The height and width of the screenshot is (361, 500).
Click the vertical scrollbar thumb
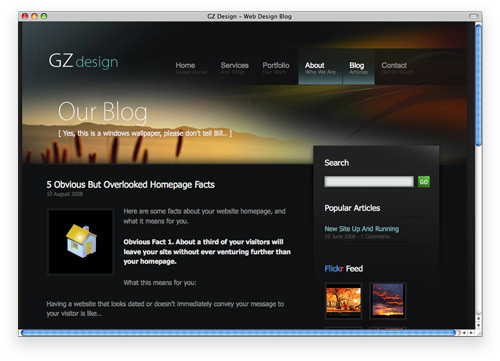(478, 85)
